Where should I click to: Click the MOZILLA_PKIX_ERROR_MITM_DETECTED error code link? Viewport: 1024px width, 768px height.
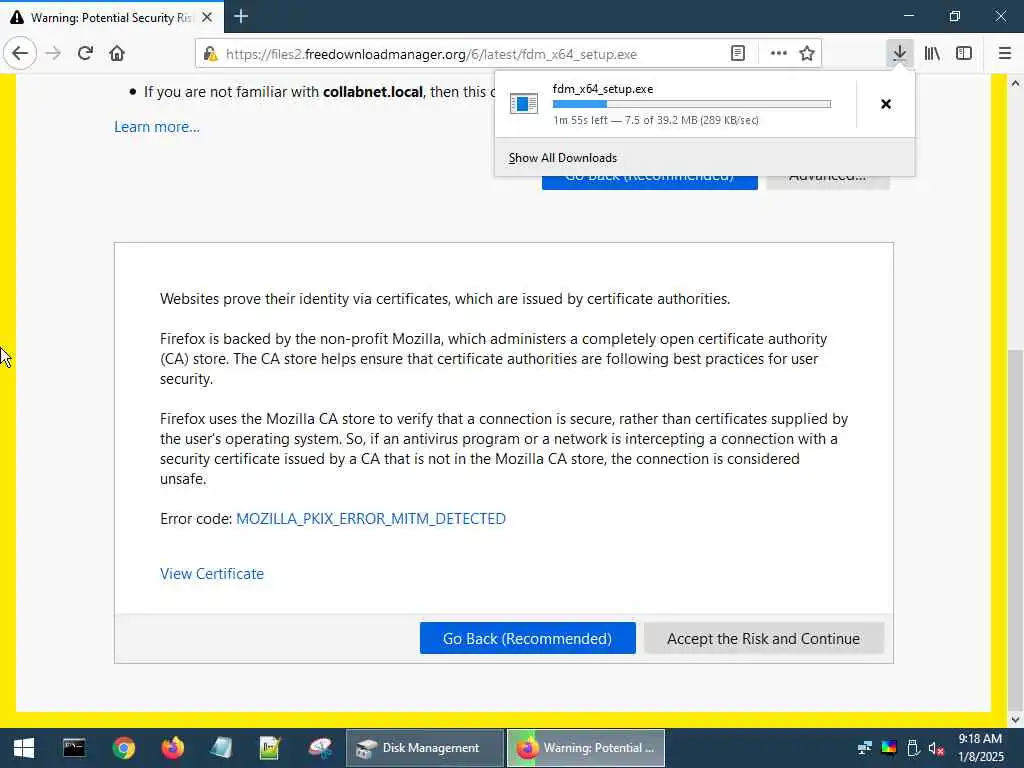[x=371, y=519]
